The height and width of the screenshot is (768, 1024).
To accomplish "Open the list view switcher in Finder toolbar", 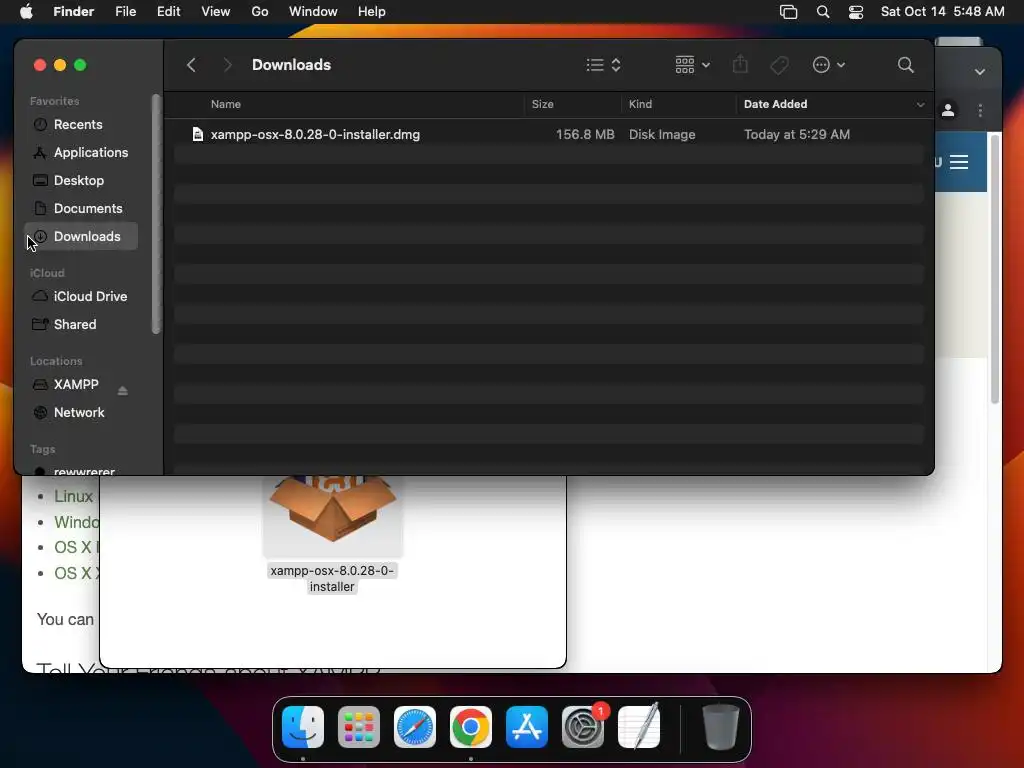I will click(x=603, y=65).
